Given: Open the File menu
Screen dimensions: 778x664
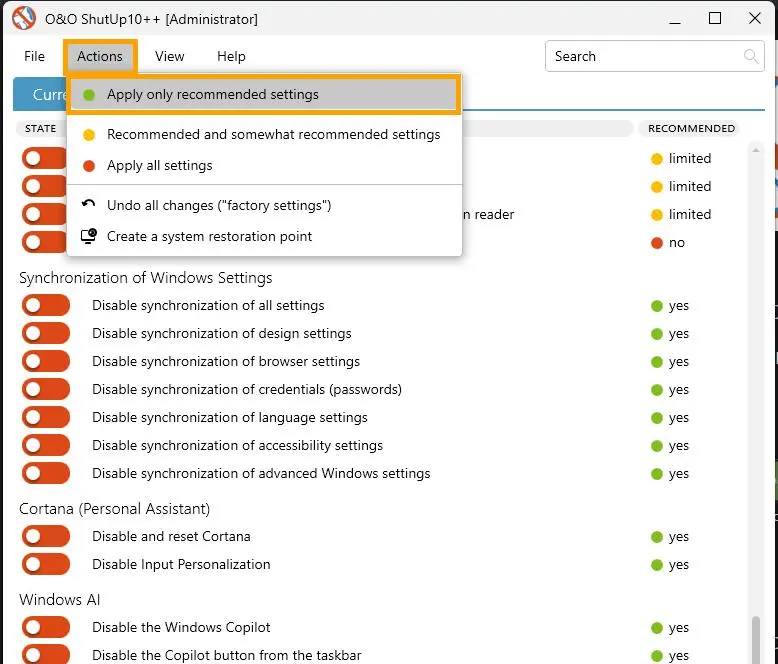Looking at the screenshot, I should click(34, 56).
